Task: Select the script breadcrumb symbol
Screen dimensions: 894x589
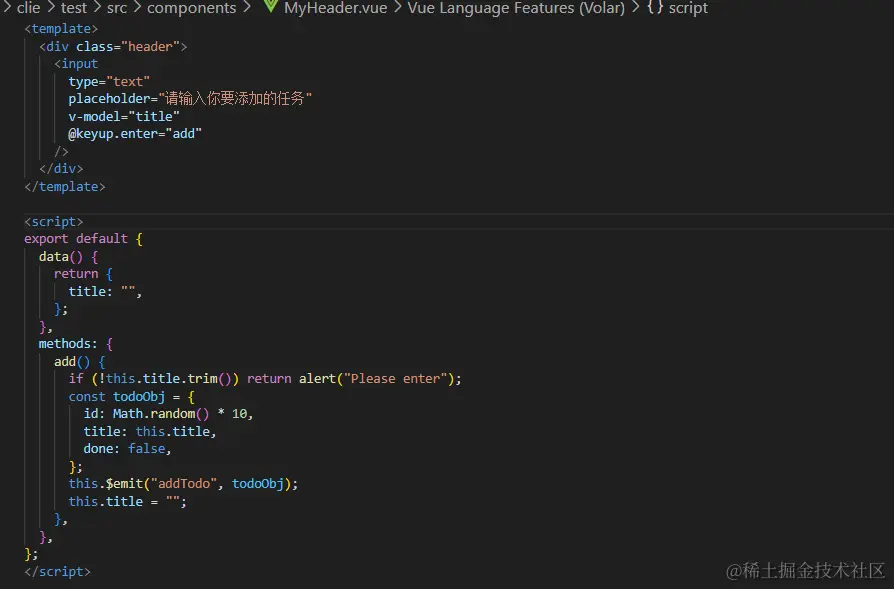Action: tap(688, 8)
